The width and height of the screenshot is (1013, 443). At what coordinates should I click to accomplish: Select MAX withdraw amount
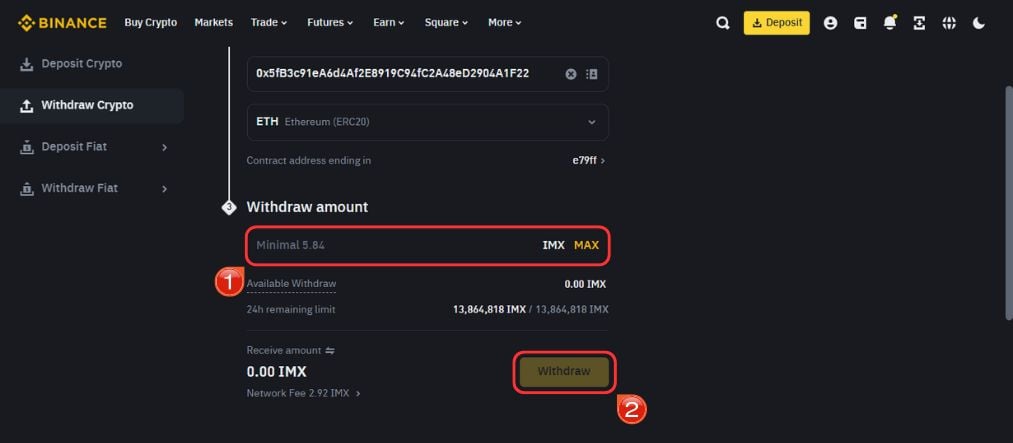click(586, 245)
